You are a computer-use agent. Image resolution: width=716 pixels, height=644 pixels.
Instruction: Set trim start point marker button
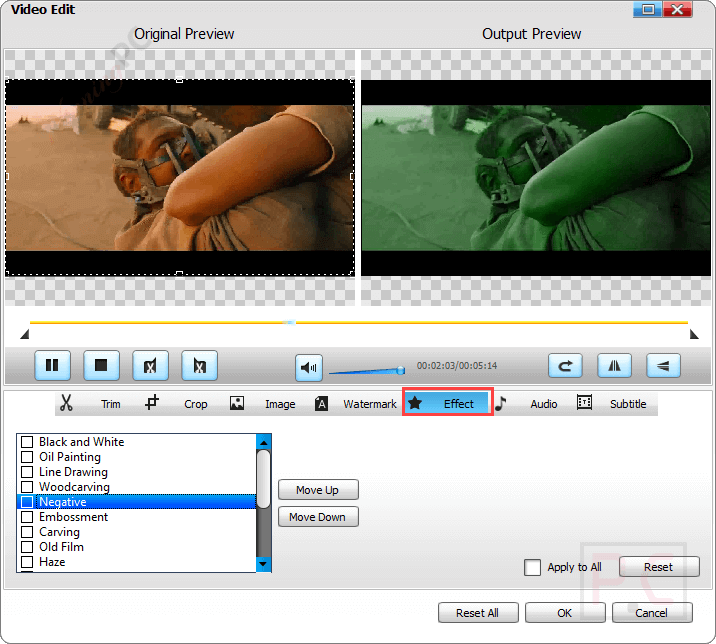pos(150,365)
